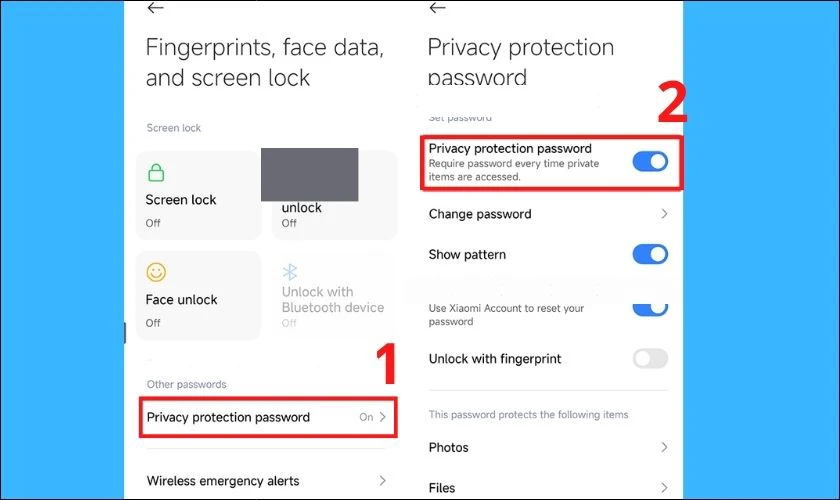Toggle Privacy protection password switch
Image resolution: width=840 pixels, height=500 pixels.
(x=650, y=161)
